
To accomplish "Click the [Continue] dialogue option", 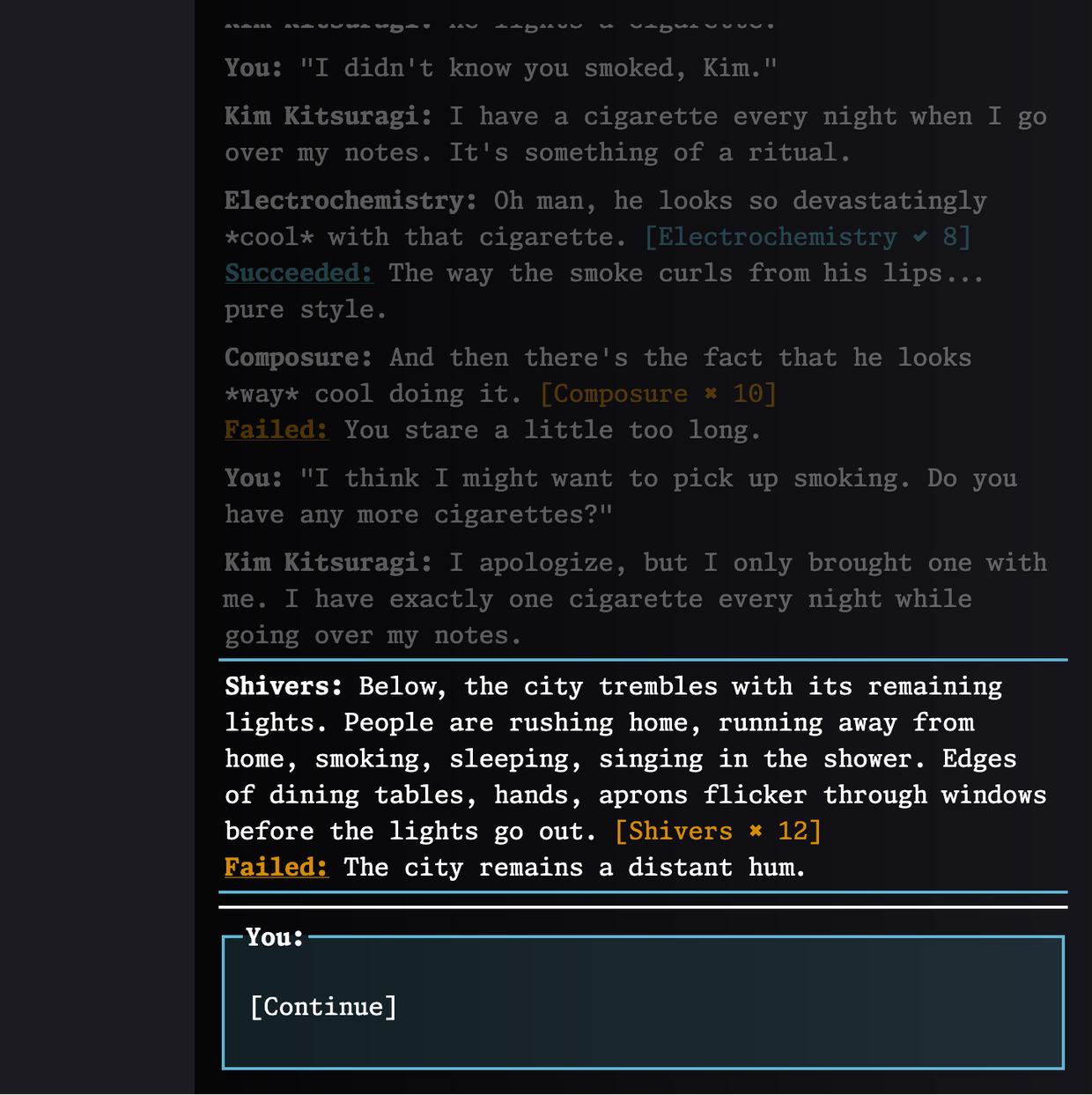I will click(x=323, y=1007).
